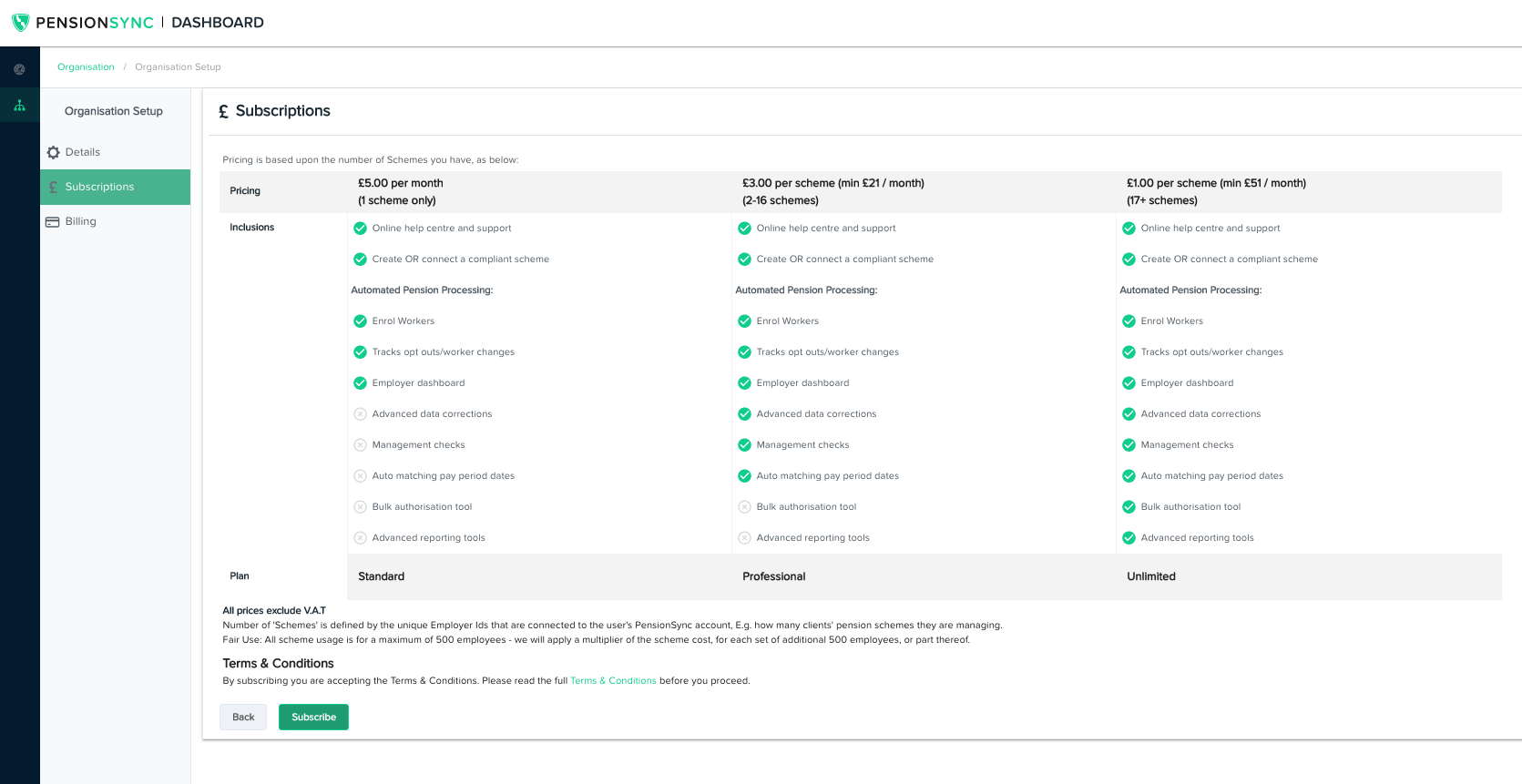Click Professional plan's Advanced reporting tools cross icon

point(744,538)
